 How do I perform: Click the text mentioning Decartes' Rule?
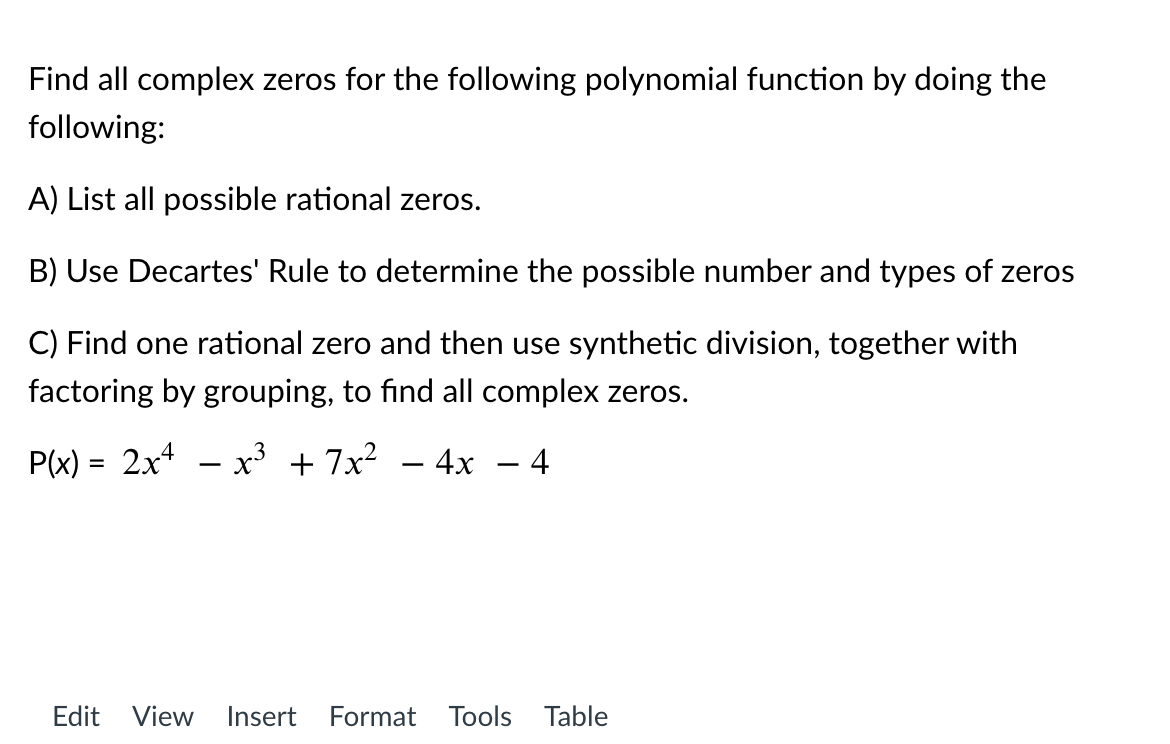550,270
